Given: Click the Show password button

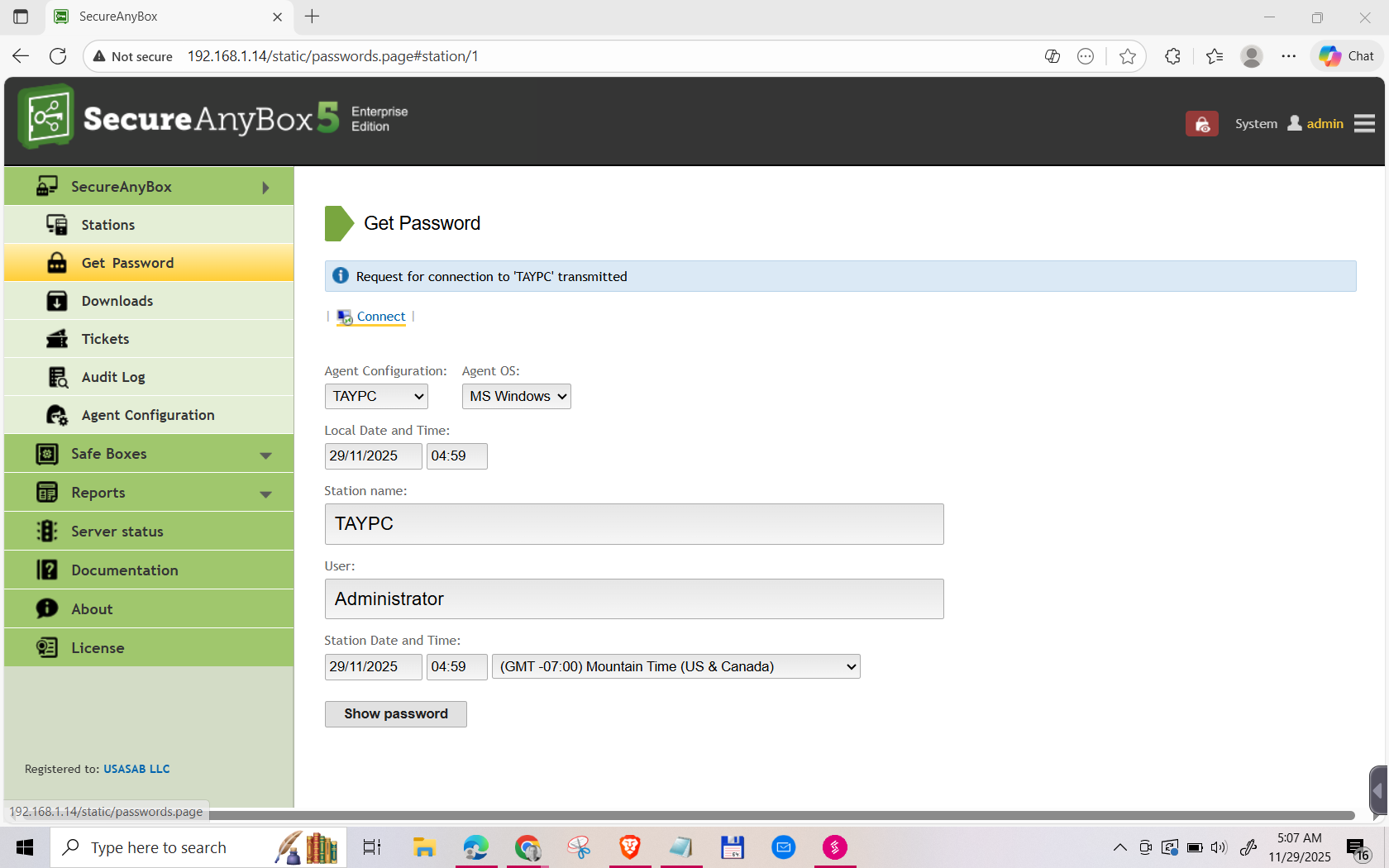Looking at the screenshot, I should click(396, 714).
